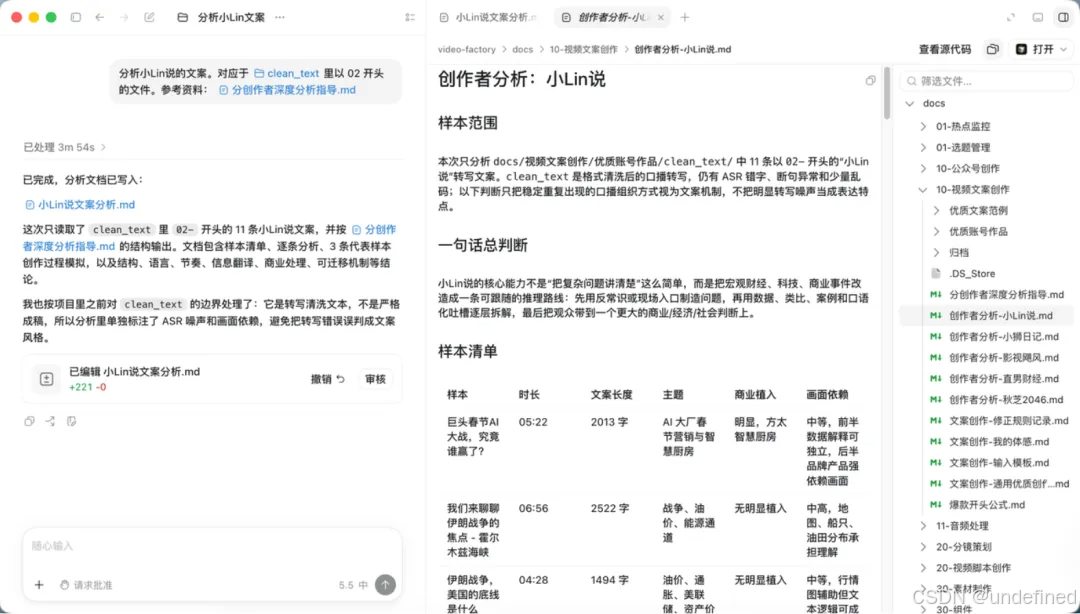This screenshot has width=1080, height=614.
Task: Toggle the left sidebar panel icon
Action: click(x=76, y=17)
